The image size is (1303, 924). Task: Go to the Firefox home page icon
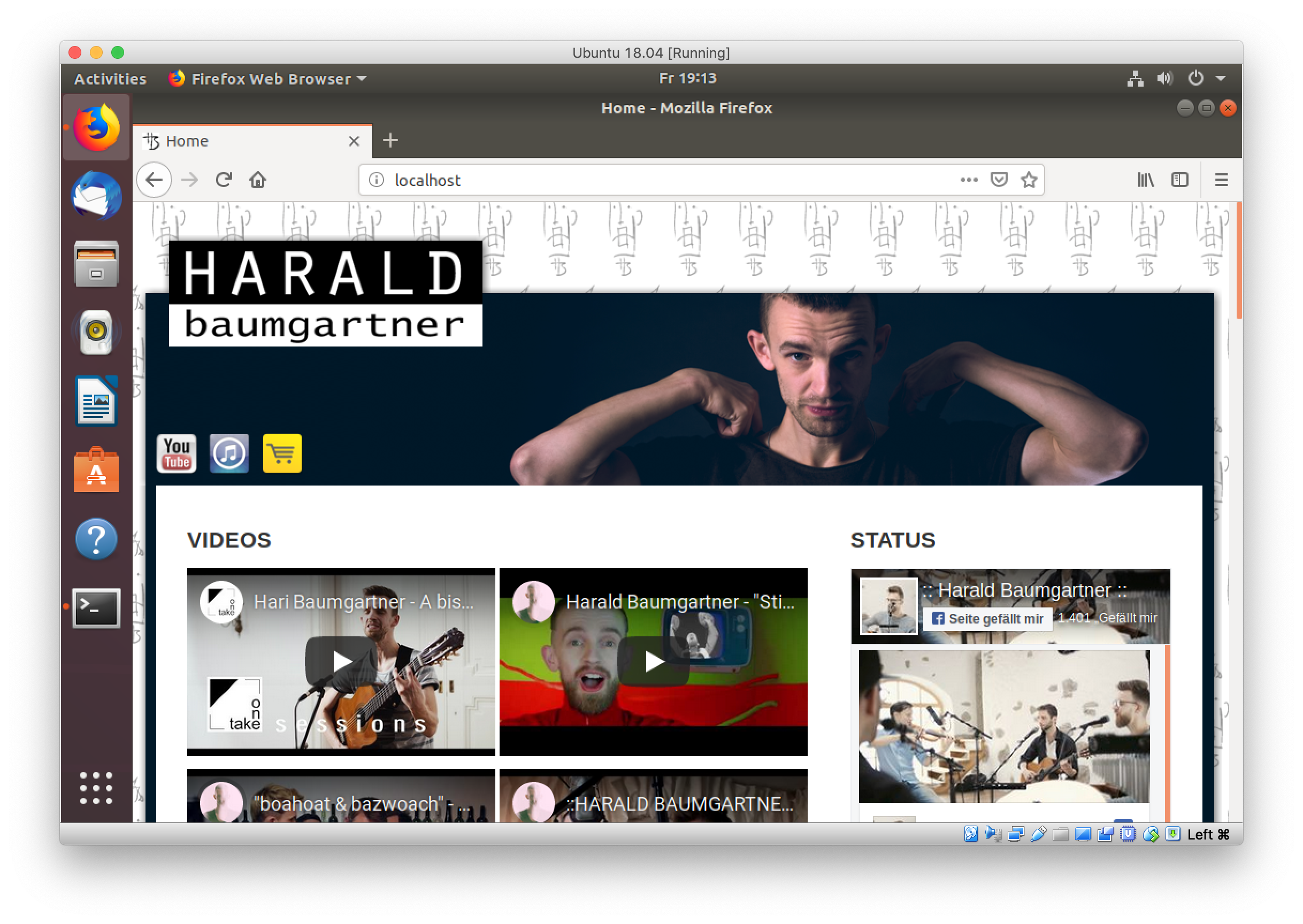coord(258,180)
